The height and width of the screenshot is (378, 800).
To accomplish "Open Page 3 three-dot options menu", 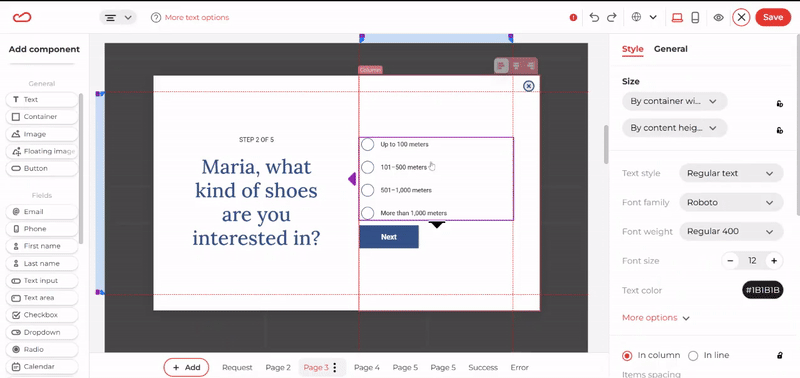I will coord(335,367).
